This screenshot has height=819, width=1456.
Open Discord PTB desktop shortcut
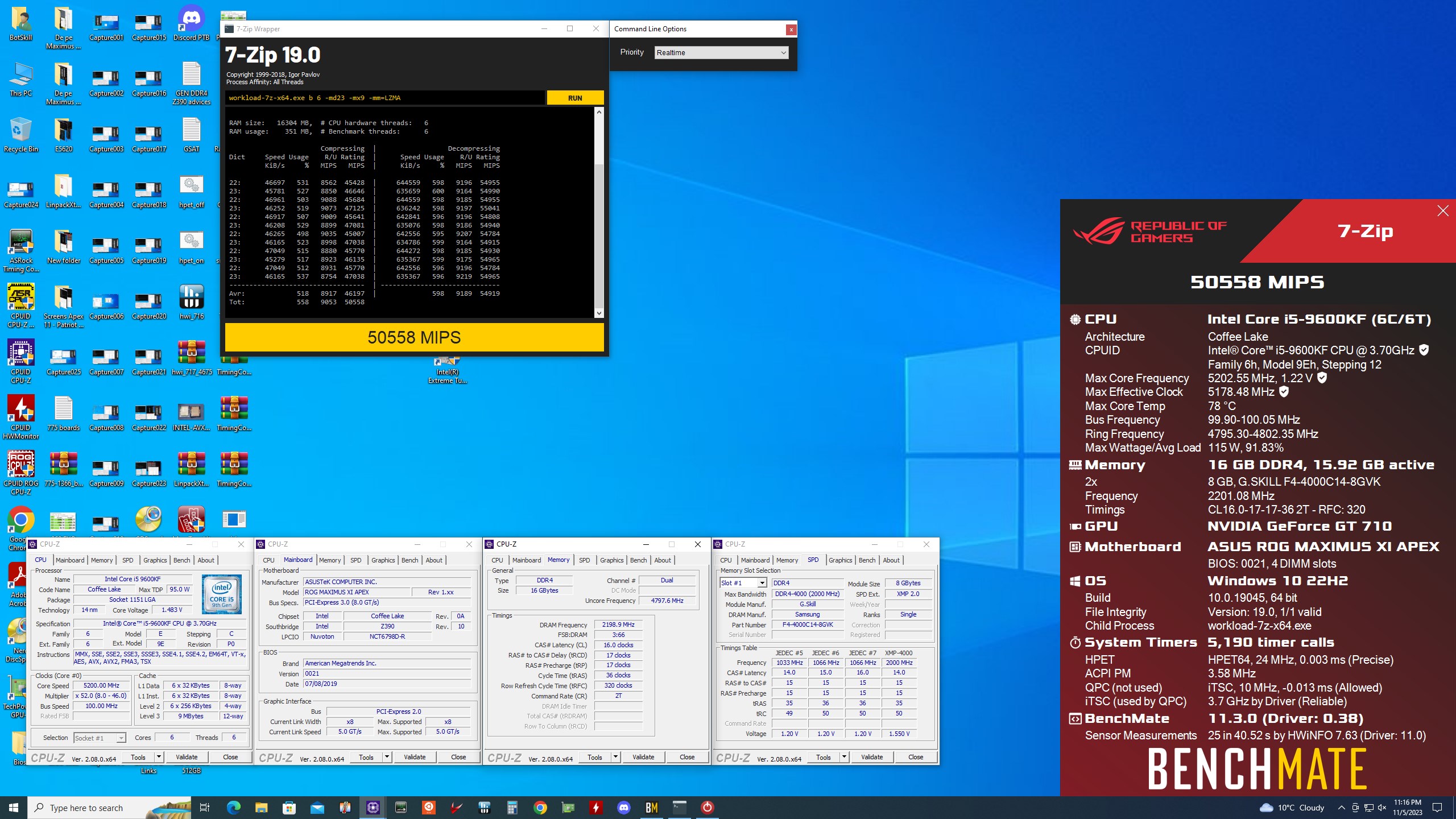[192, 24]
